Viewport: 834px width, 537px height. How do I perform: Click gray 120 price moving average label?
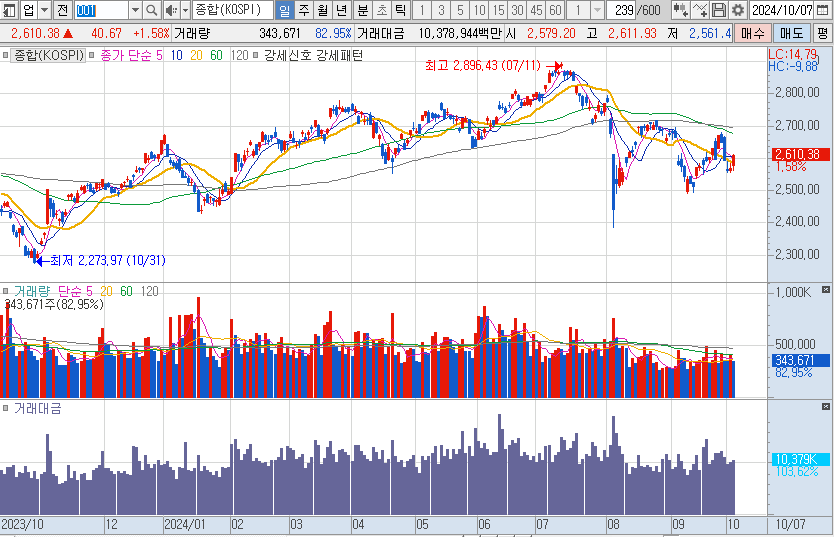coord(239,55)
